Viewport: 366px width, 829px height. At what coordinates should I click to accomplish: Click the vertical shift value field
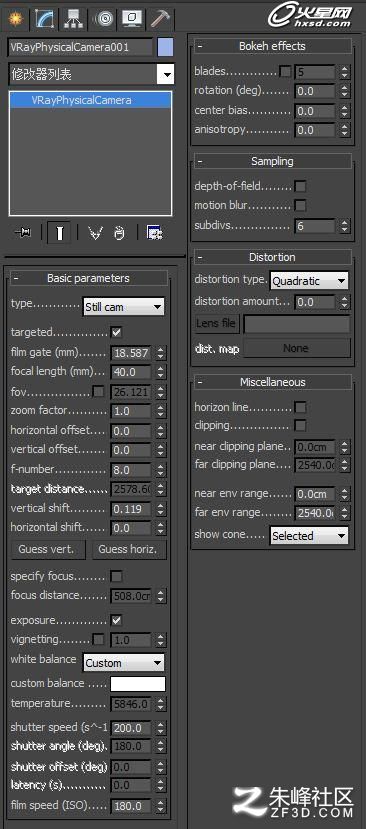point(131,509)
